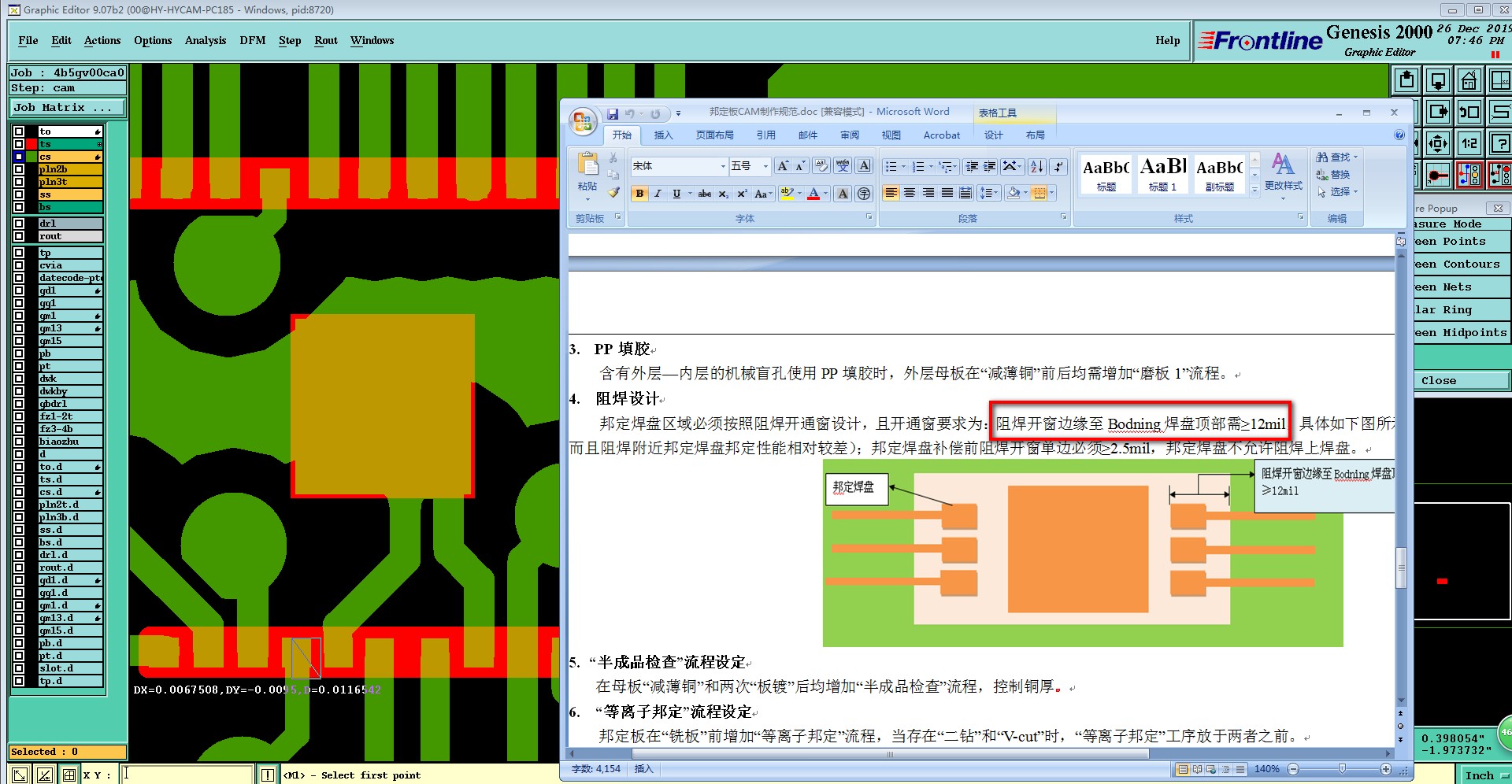Click the Format Painter brush icon
The image size is (1512, 784).
coord(613,192)
